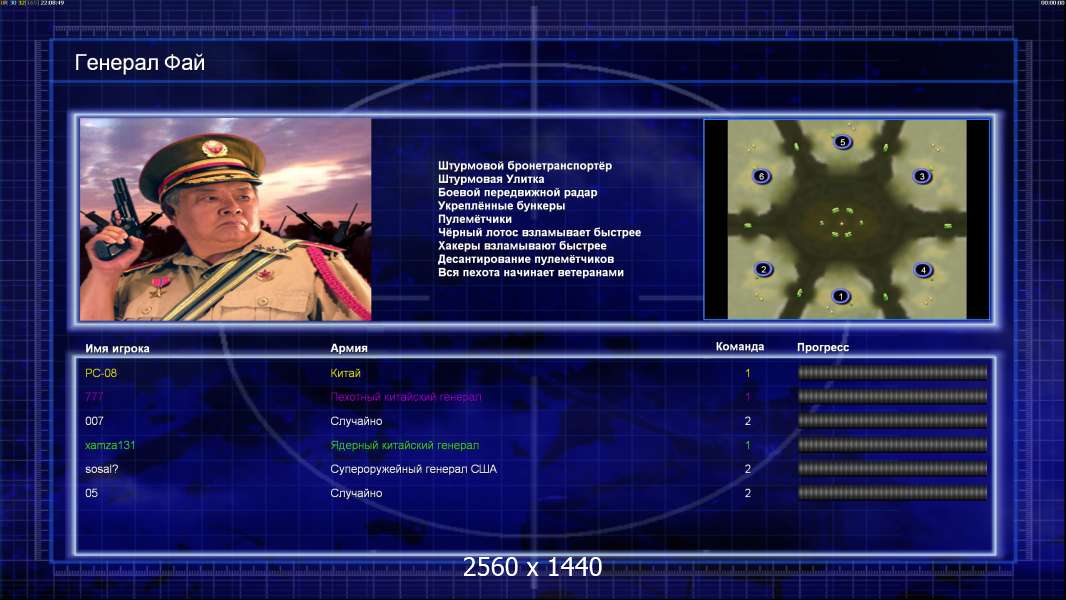Screen dimensions: 1066x600
Task: Click the 'Имя игрока' column header
Action: (x=117, y=349)
